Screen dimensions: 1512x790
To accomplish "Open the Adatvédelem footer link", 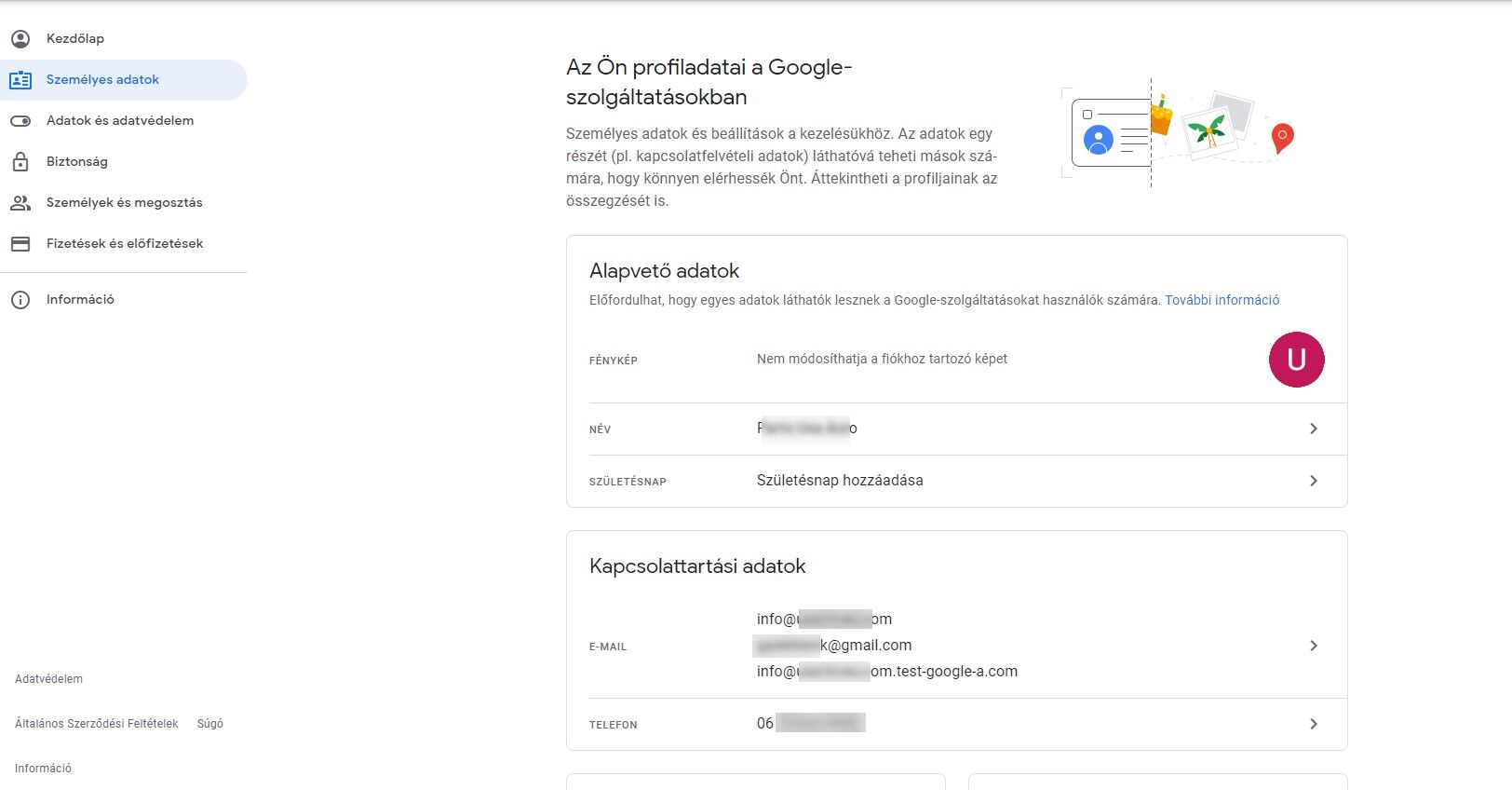I will [x=48, y=679].
